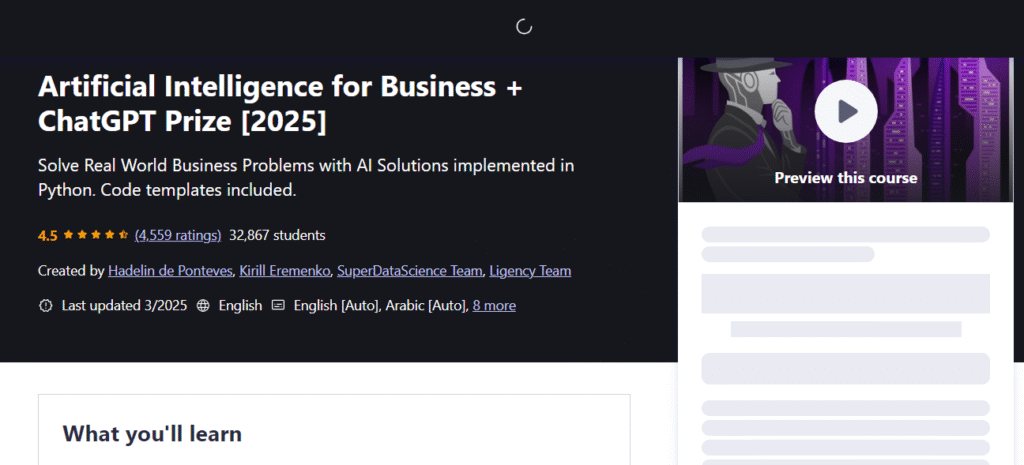The height and width of the screenshot is (465, 1024).
Task: Click the course subtitle description text
Action: click(306, 178)
